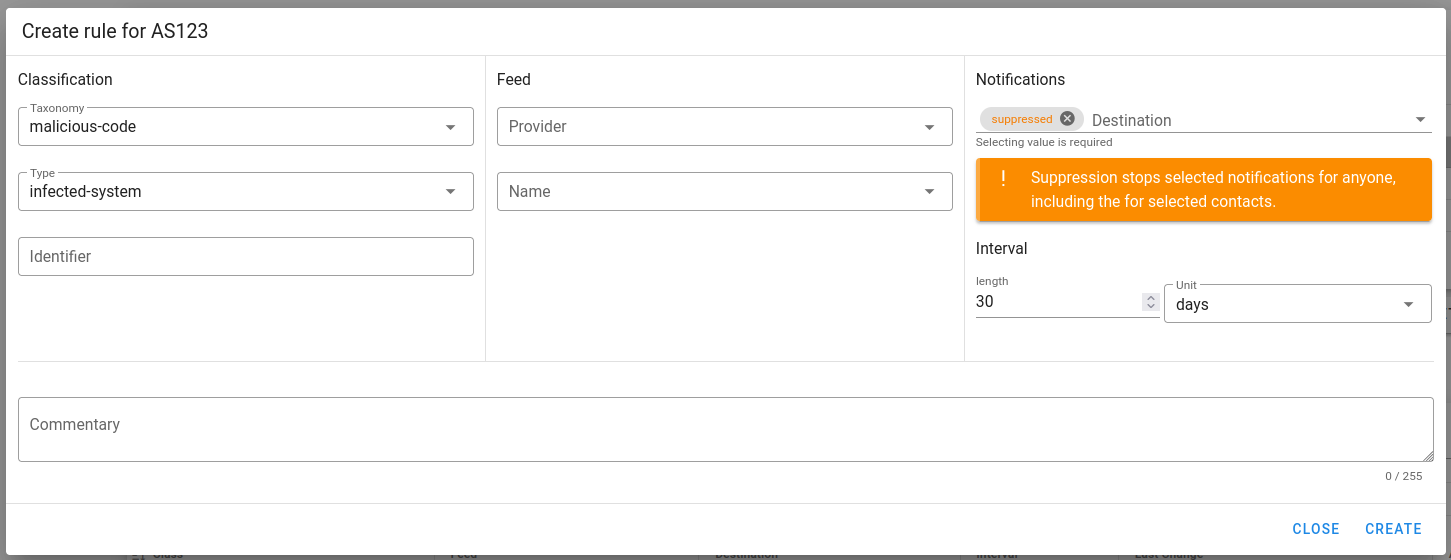Click the 0 / 255 character counter
The image size is (1451, 560).
(1403, 476)
